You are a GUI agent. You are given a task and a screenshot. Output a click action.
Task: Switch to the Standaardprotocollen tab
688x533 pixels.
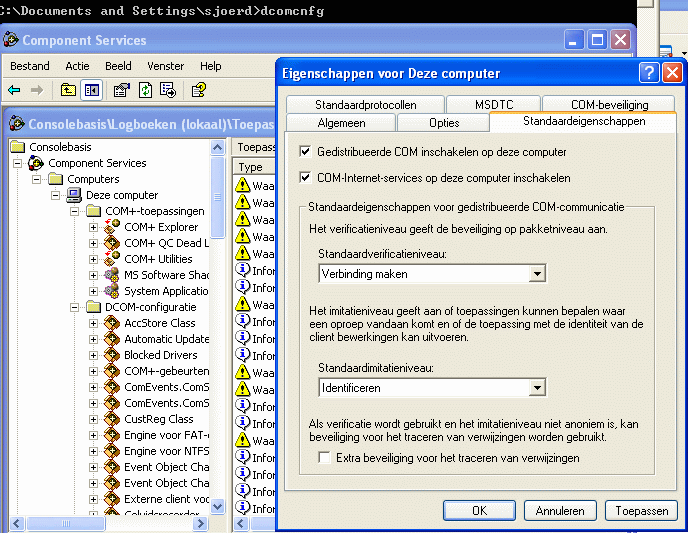tap(366, 104)
